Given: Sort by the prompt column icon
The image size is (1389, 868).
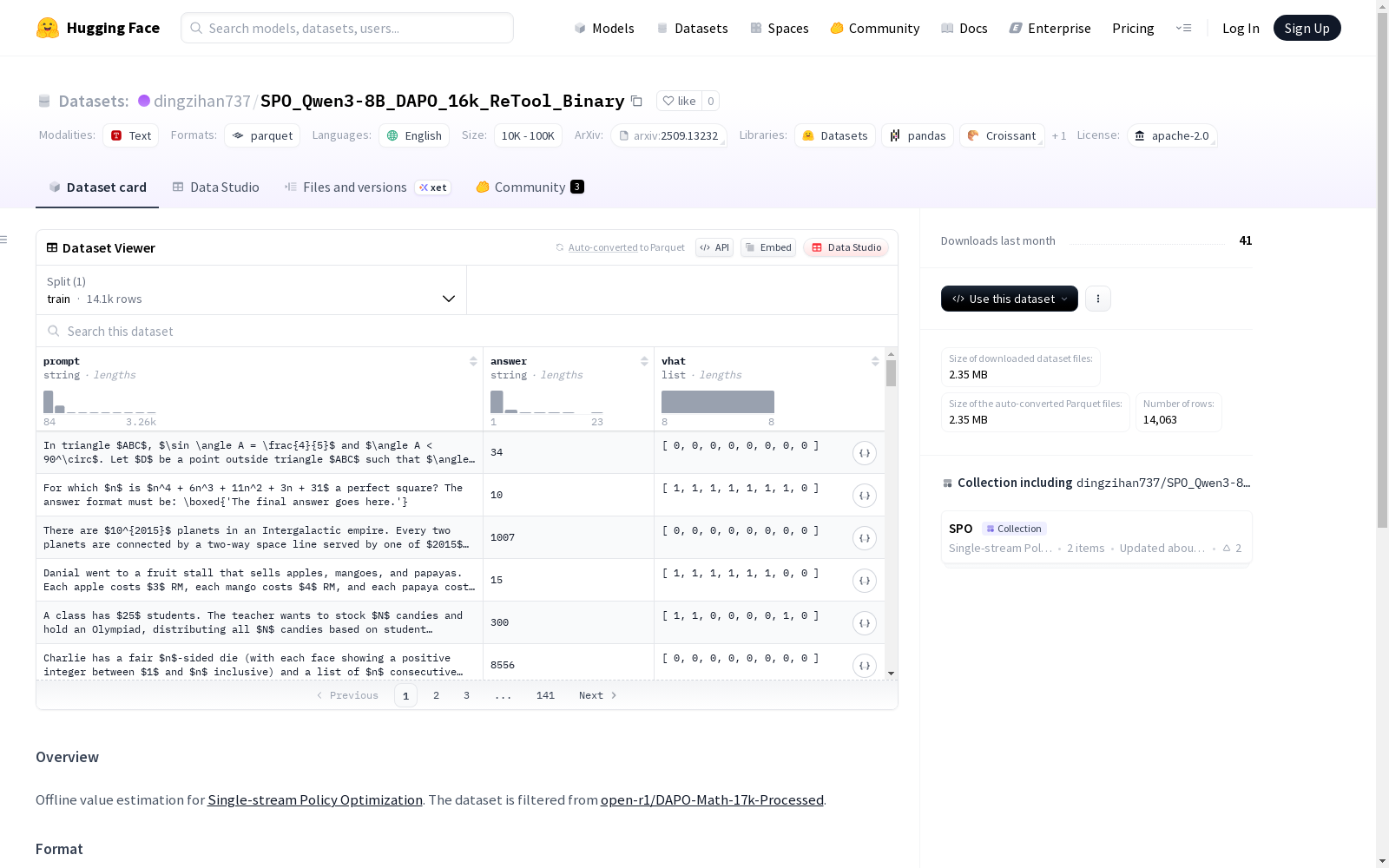Looking at the screenshot, I should 473,361.
